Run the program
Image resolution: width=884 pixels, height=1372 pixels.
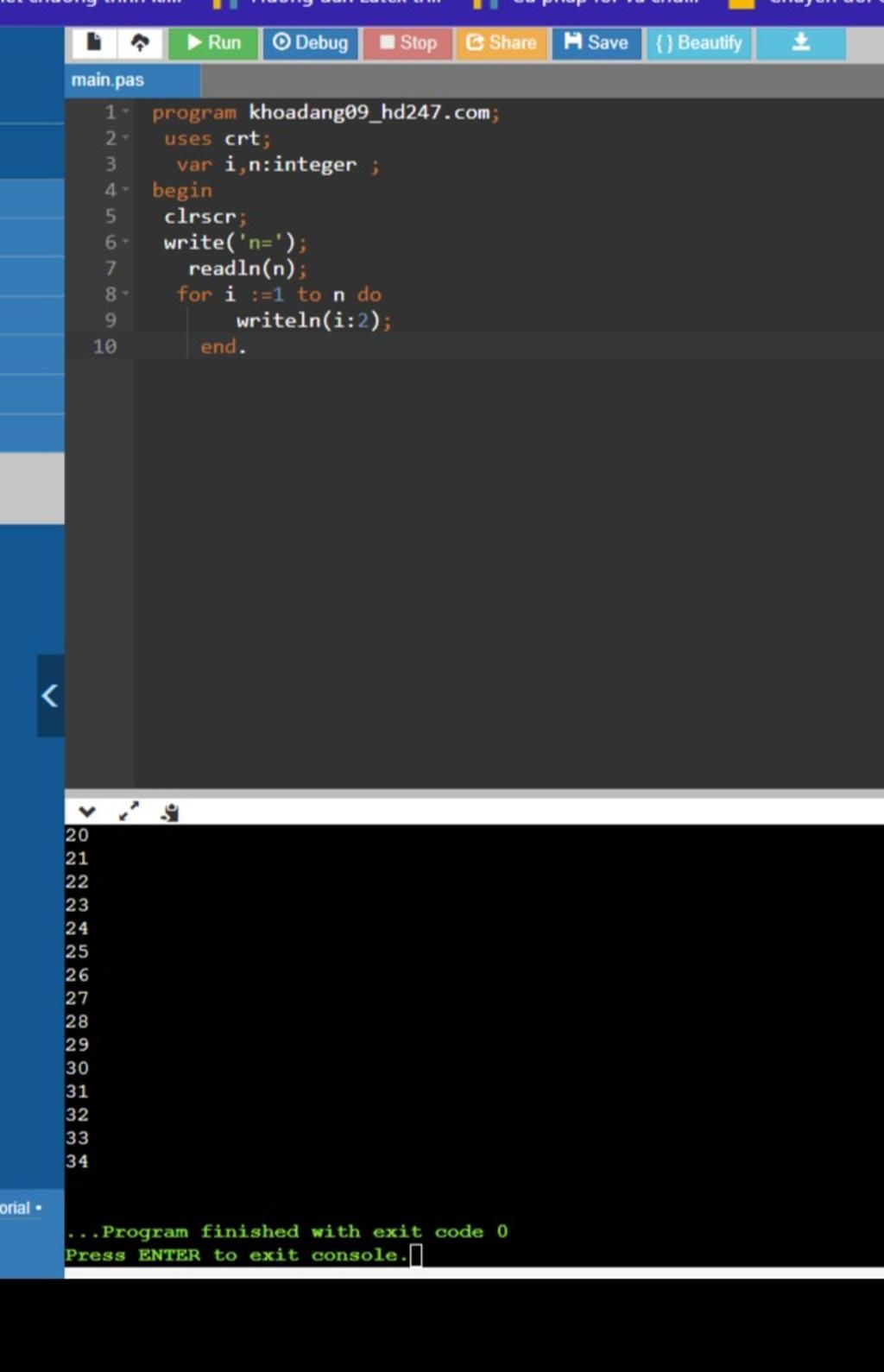[x=213, y=42]
